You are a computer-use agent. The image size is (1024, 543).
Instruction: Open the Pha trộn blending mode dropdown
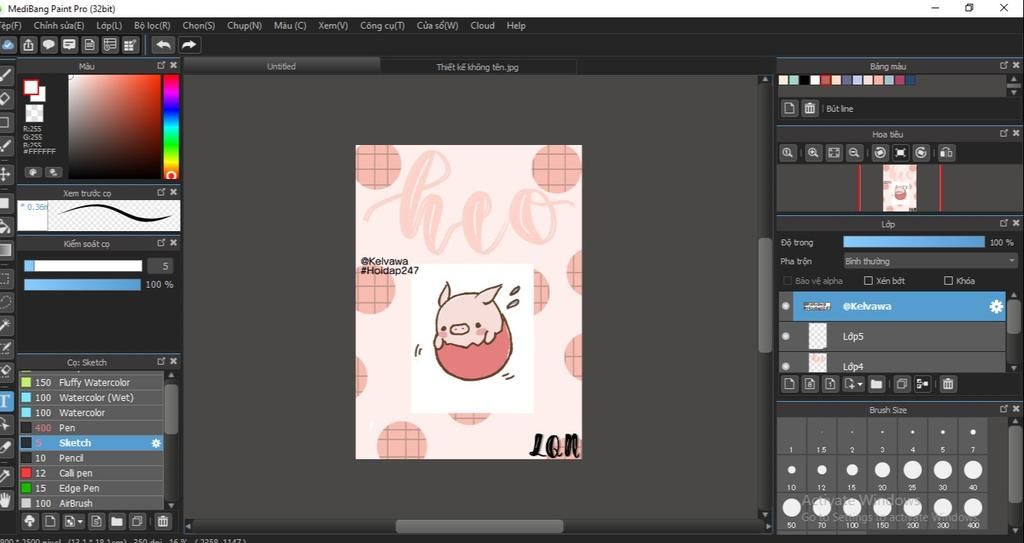(930, 261)
